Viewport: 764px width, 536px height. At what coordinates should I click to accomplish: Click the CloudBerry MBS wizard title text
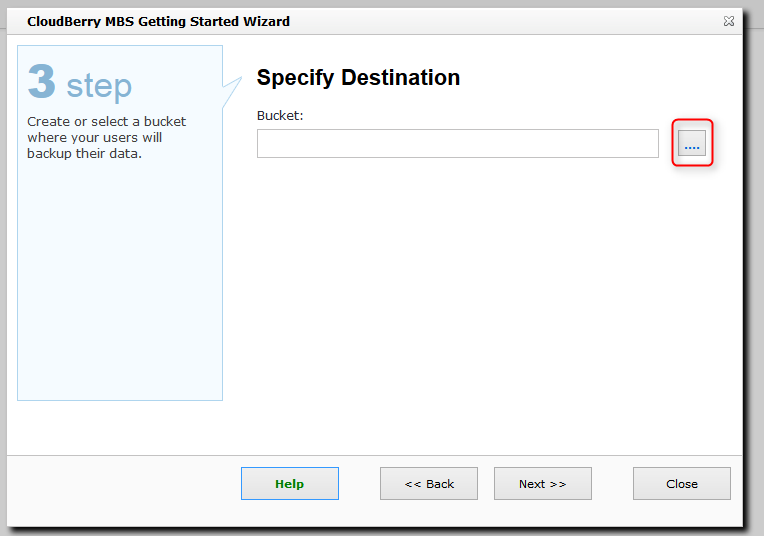159,21
